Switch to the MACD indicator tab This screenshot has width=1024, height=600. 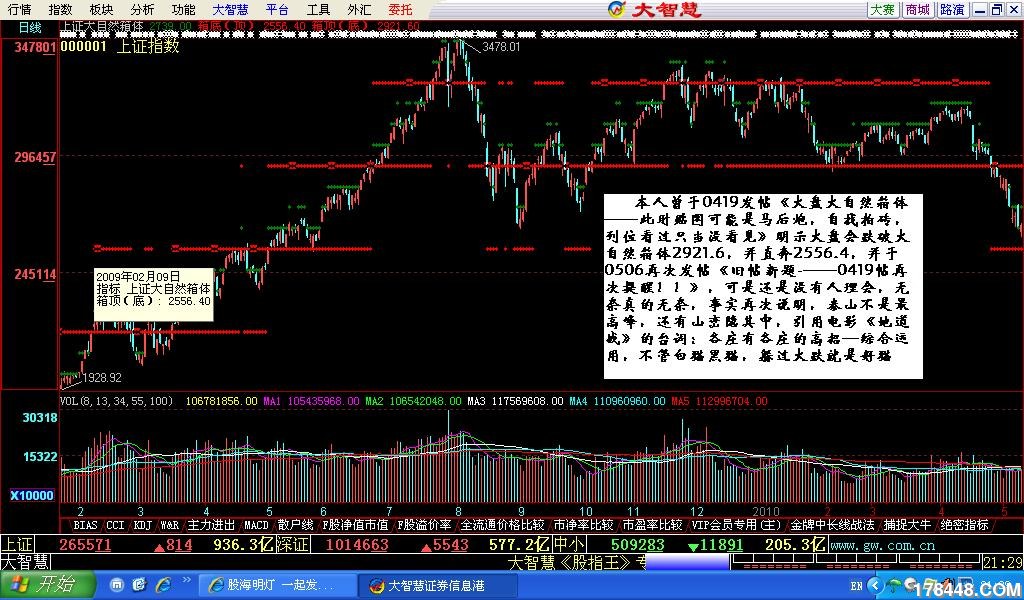(x=256, y=524)
